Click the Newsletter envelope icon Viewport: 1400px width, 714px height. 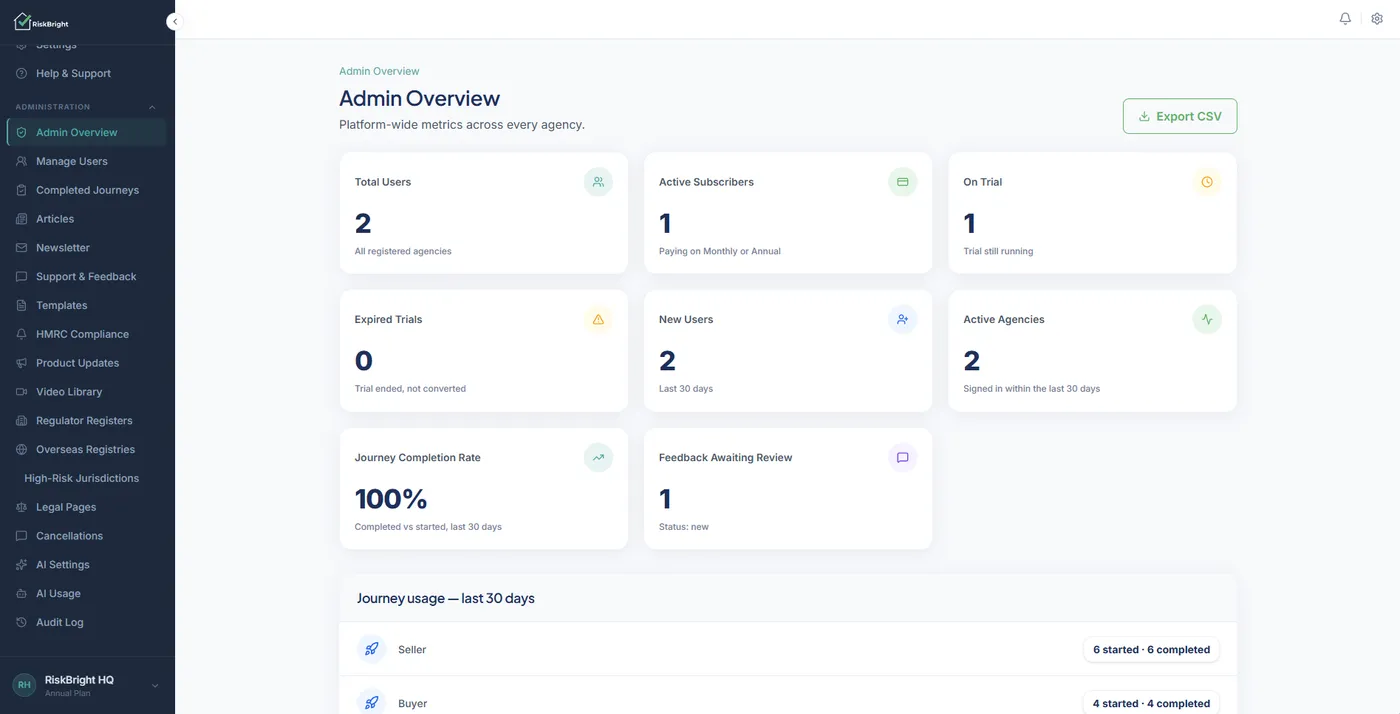22,248
